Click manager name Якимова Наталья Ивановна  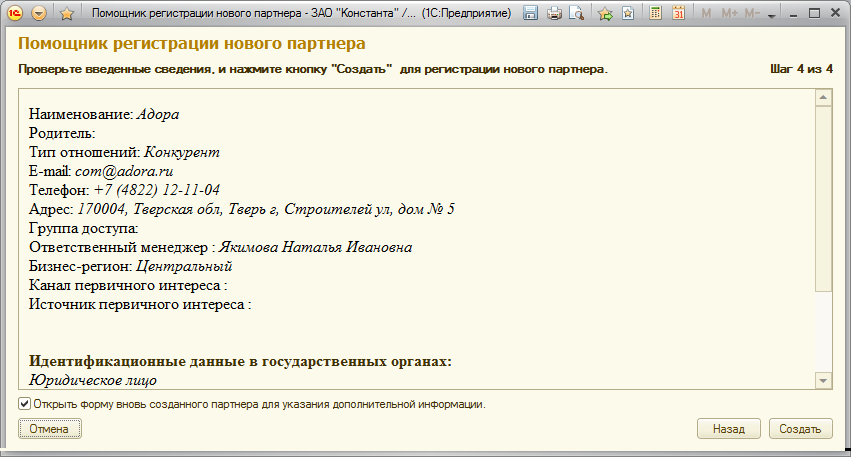(x=315, y=247)
